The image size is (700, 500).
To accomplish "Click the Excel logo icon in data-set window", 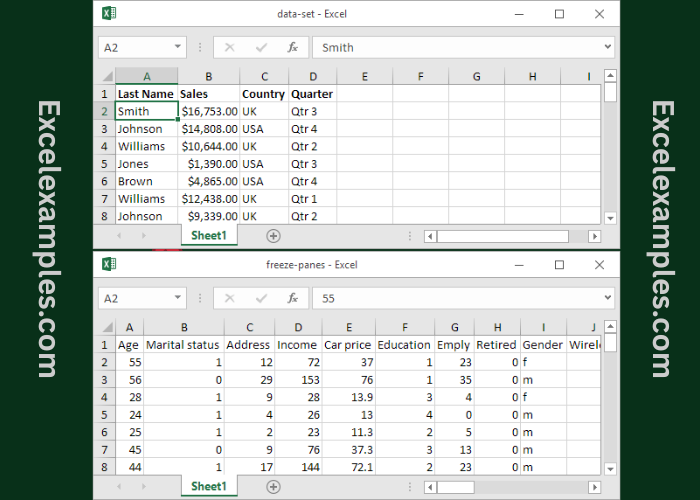I will click(x=109, y=13).
